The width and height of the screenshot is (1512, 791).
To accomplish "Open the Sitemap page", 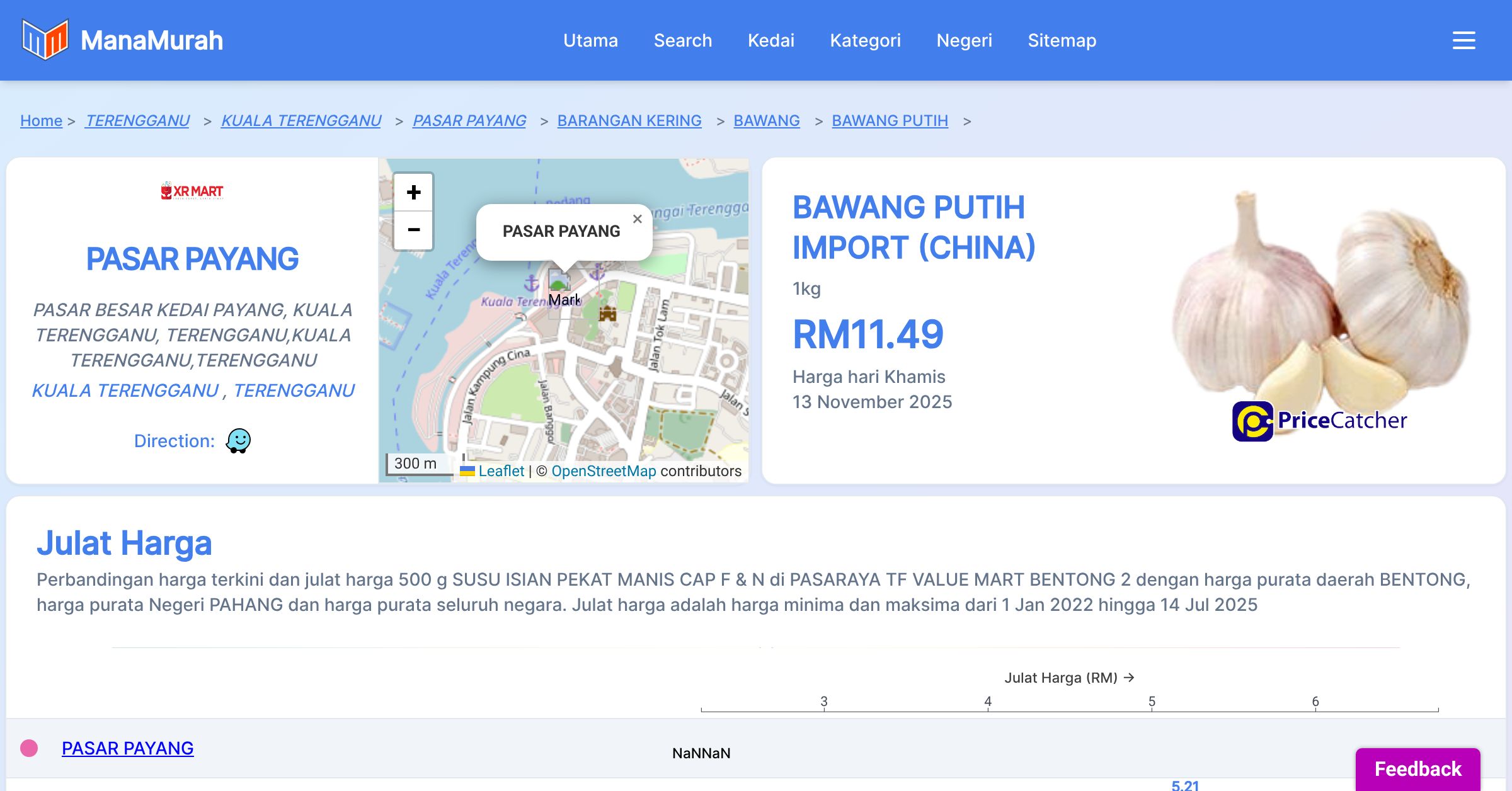I will (x=1062, y=40).
